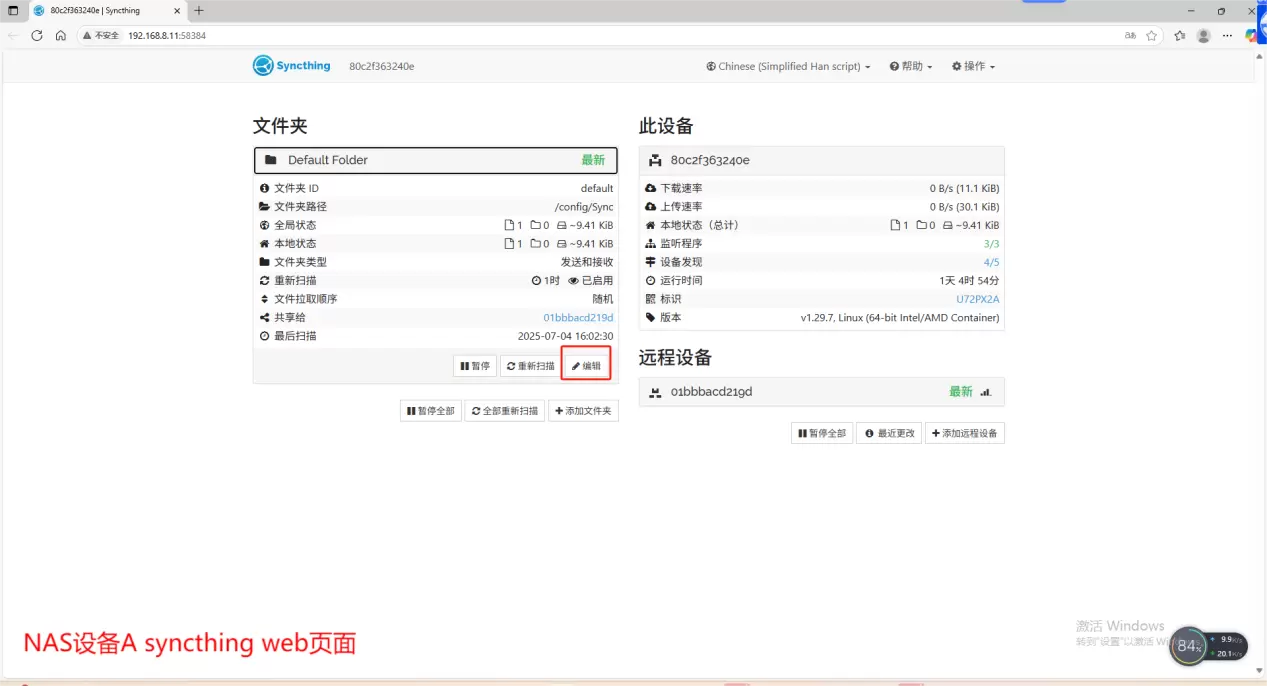Expand remote device 01bbbacd219d
Viewport: 1267px width, 686px height.
[x=821, y=392]
